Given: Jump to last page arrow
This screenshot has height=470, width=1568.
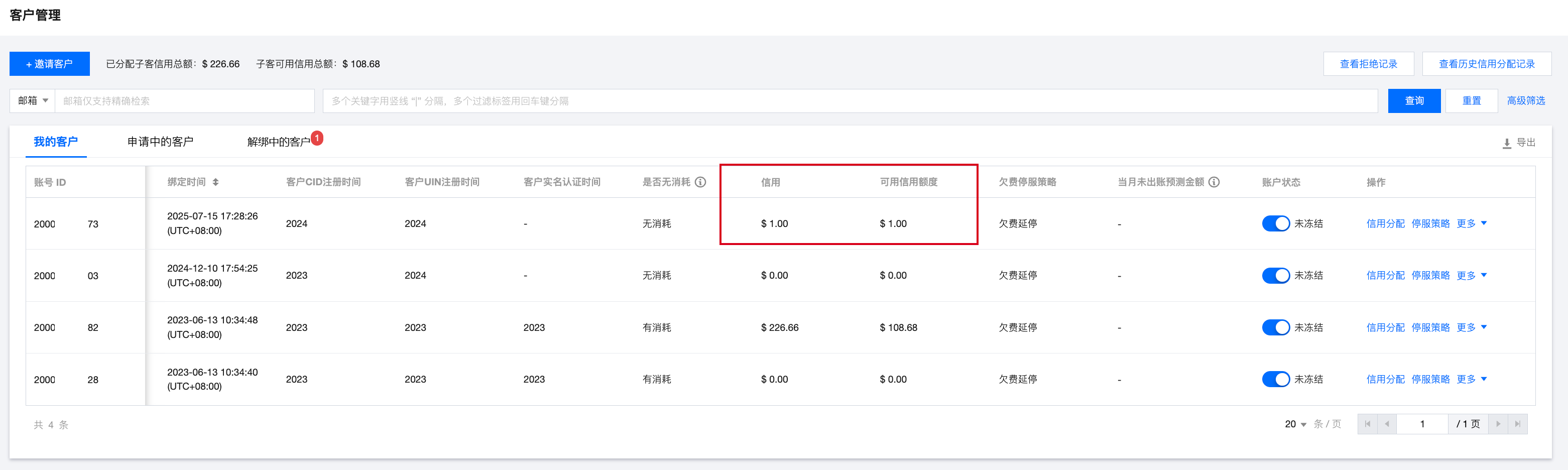Looking at the screenshot, I should point(1517,424).
